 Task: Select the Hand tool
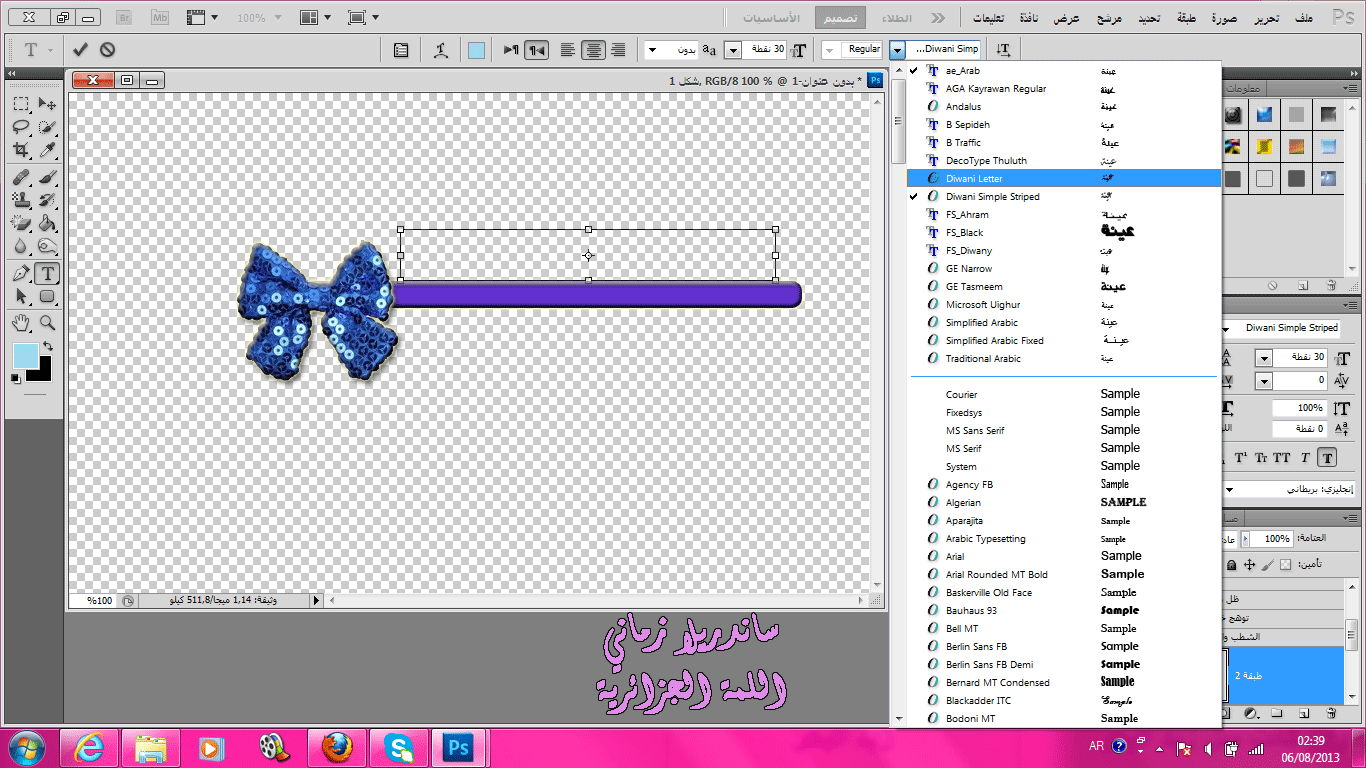21,322
